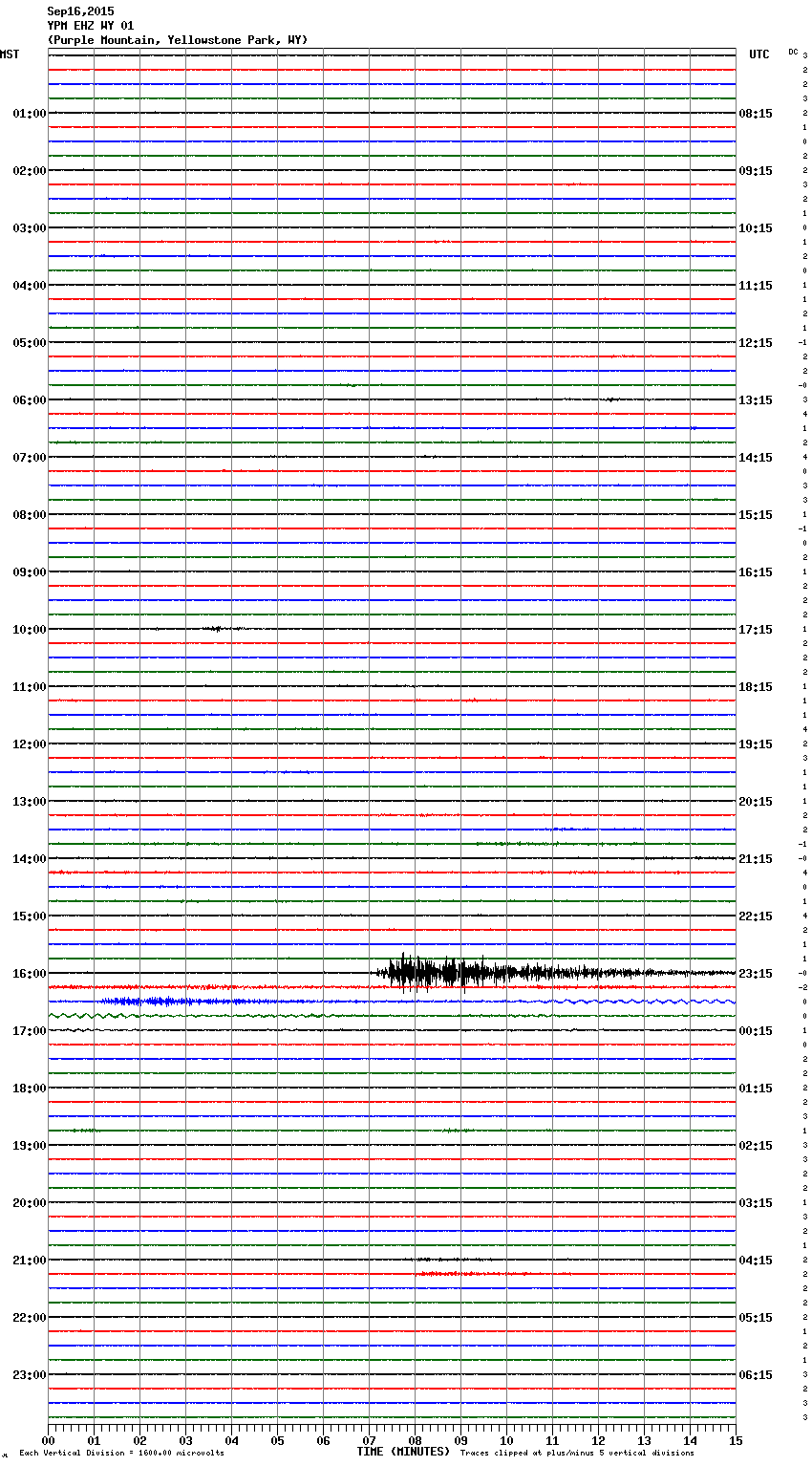Click the 21:15 UTC time label

756,859
